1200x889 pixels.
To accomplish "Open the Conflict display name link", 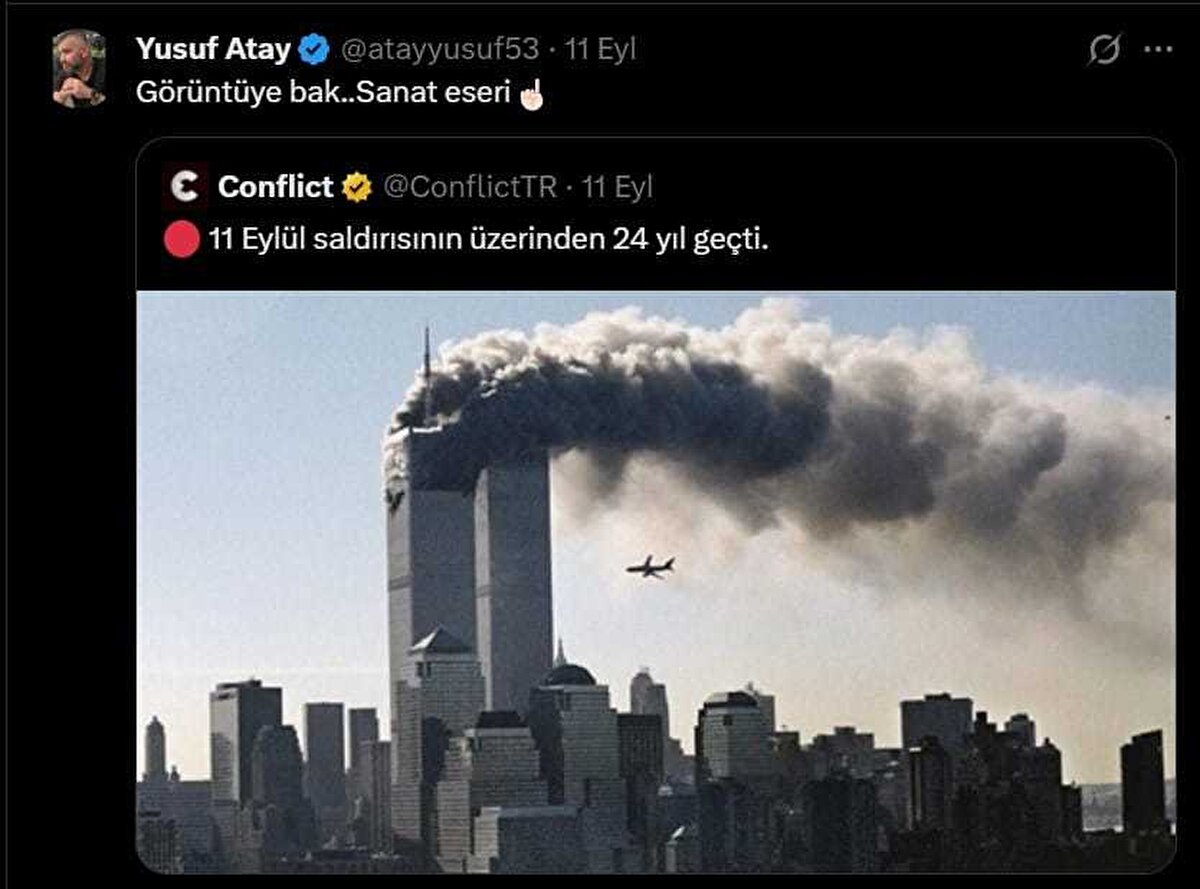I will click(275, 187).
